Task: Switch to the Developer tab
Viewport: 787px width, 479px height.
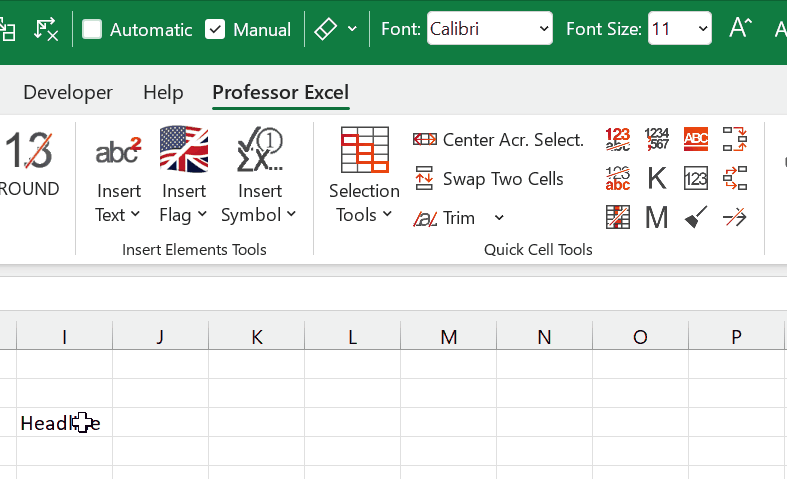Action: tap(68, 92)
